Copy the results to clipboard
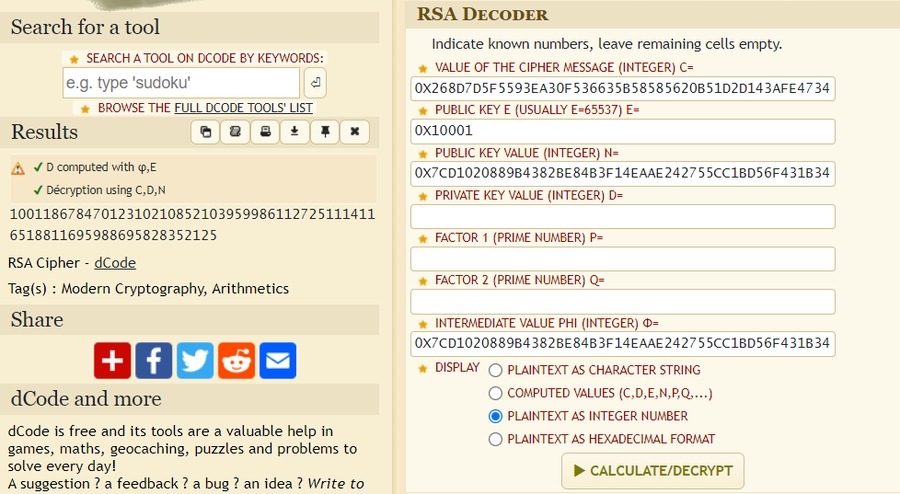 pyautogui.click(x=205, y=131)
